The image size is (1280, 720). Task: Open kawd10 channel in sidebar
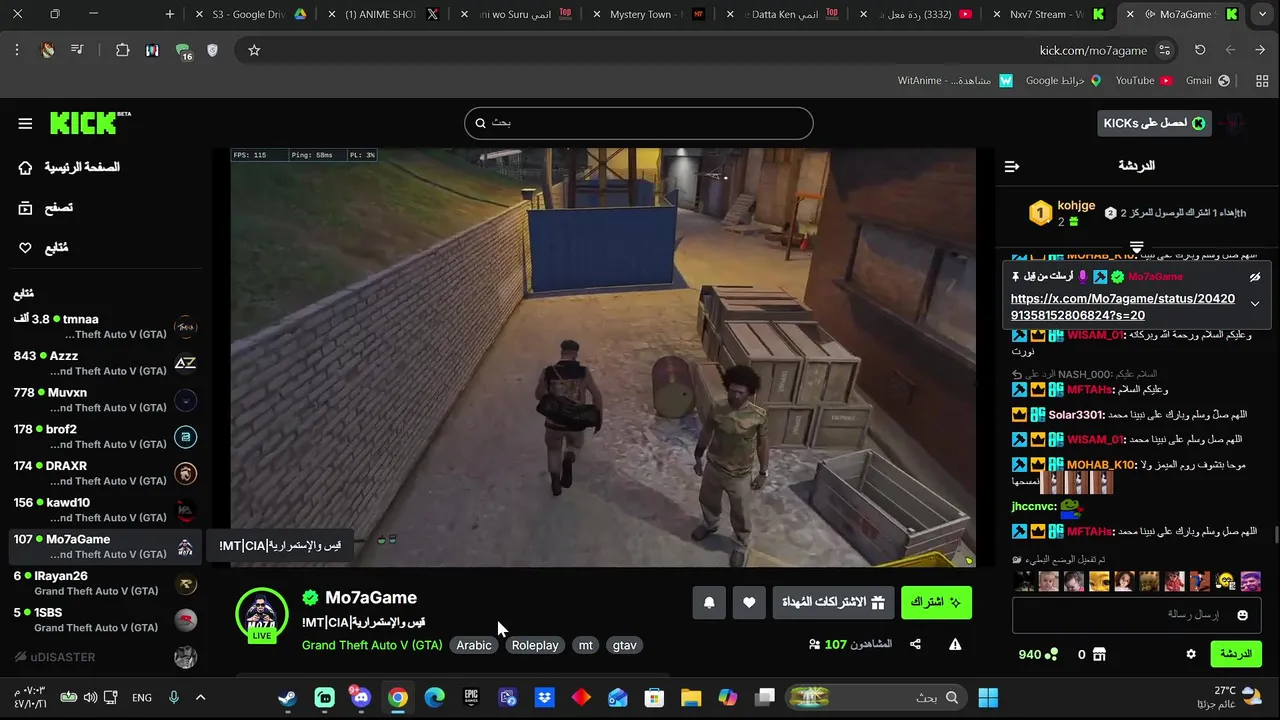105,510
